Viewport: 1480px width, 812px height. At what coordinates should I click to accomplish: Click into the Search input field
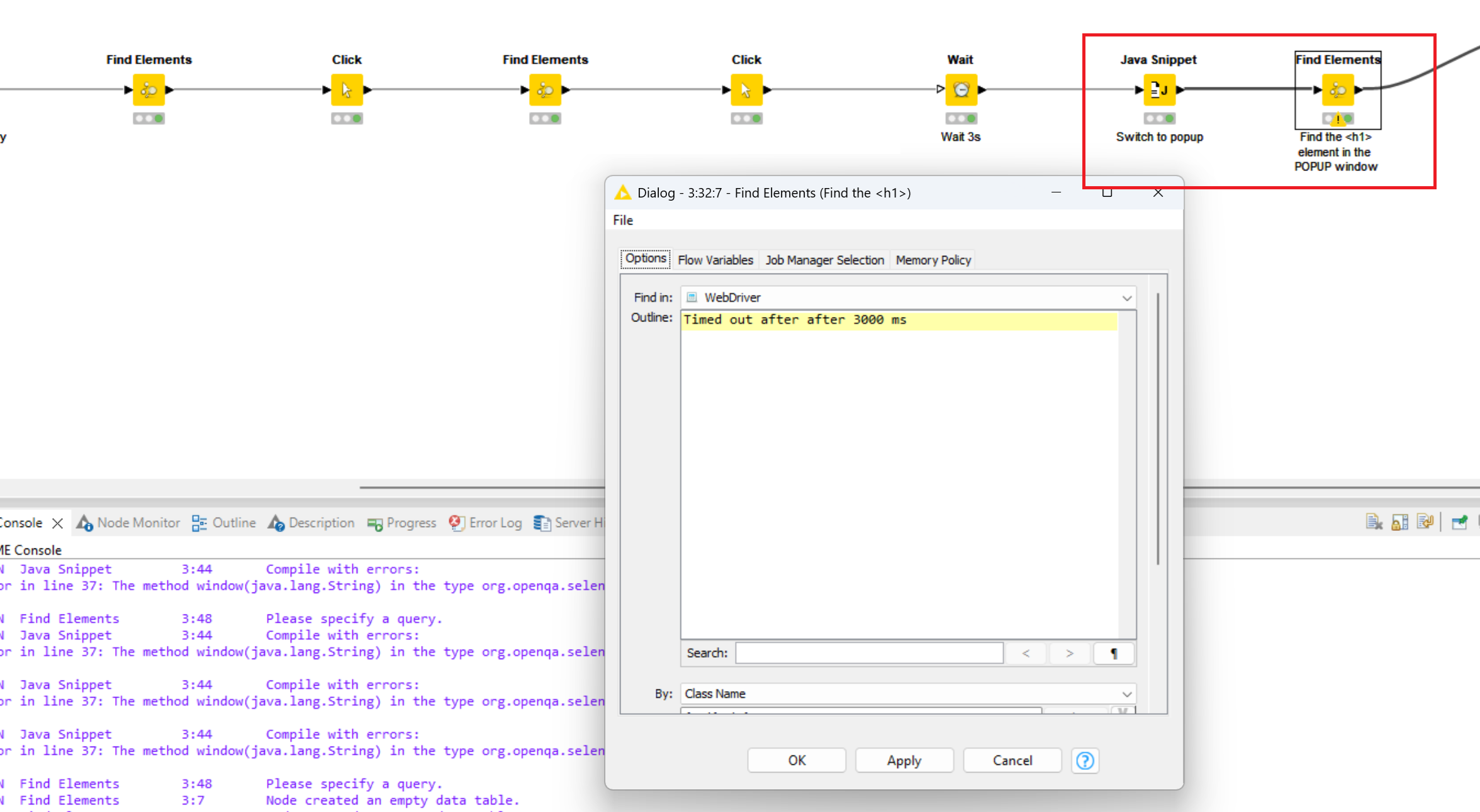pyautogui.click(x=868, y=653)
